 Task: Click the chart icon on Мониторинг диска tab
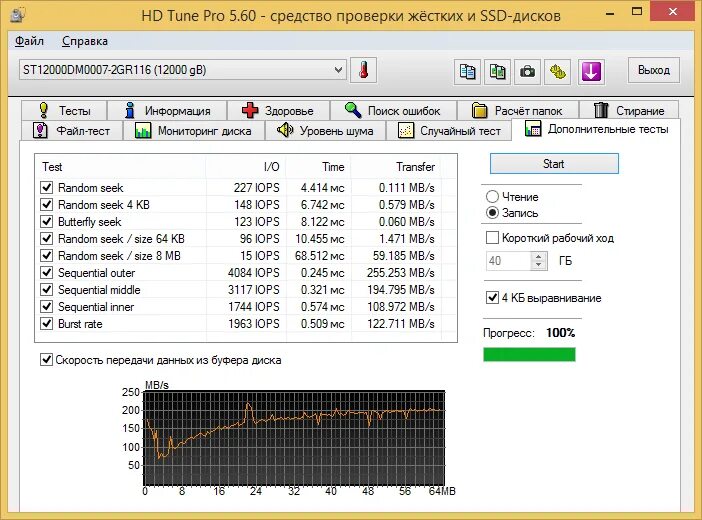tap(143, 130)
